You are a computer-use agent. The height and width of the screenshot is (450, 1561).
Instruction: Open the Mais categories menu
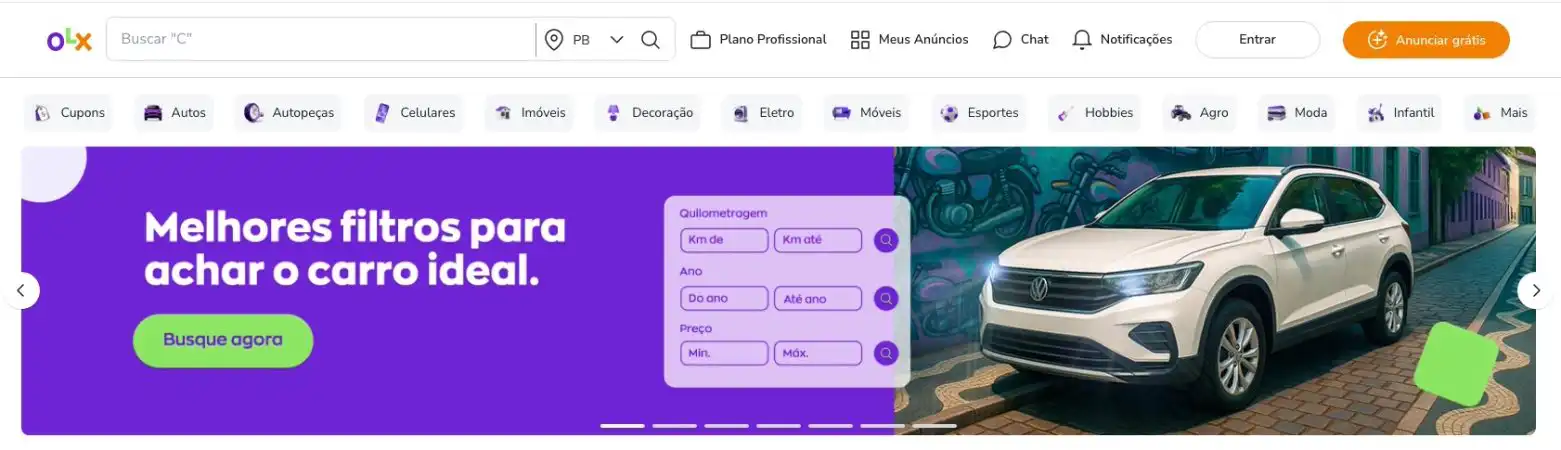(x=1499, y=113)
